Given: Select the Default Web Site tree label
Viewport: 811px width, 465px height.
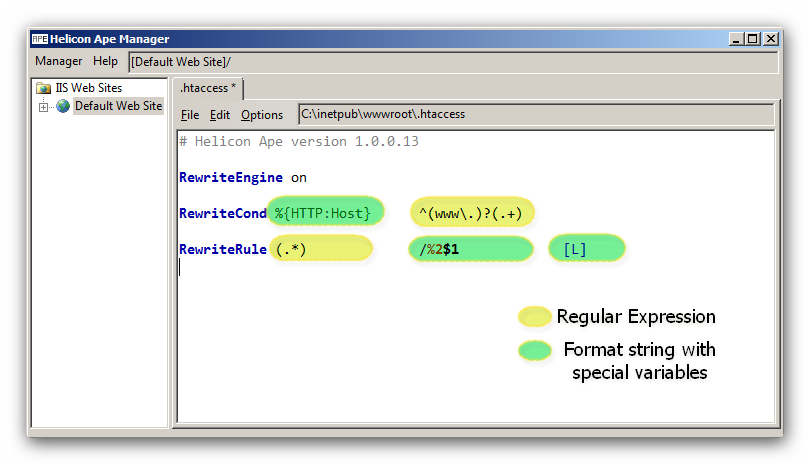Looking at the screenshot, I should tap(118, 106).
